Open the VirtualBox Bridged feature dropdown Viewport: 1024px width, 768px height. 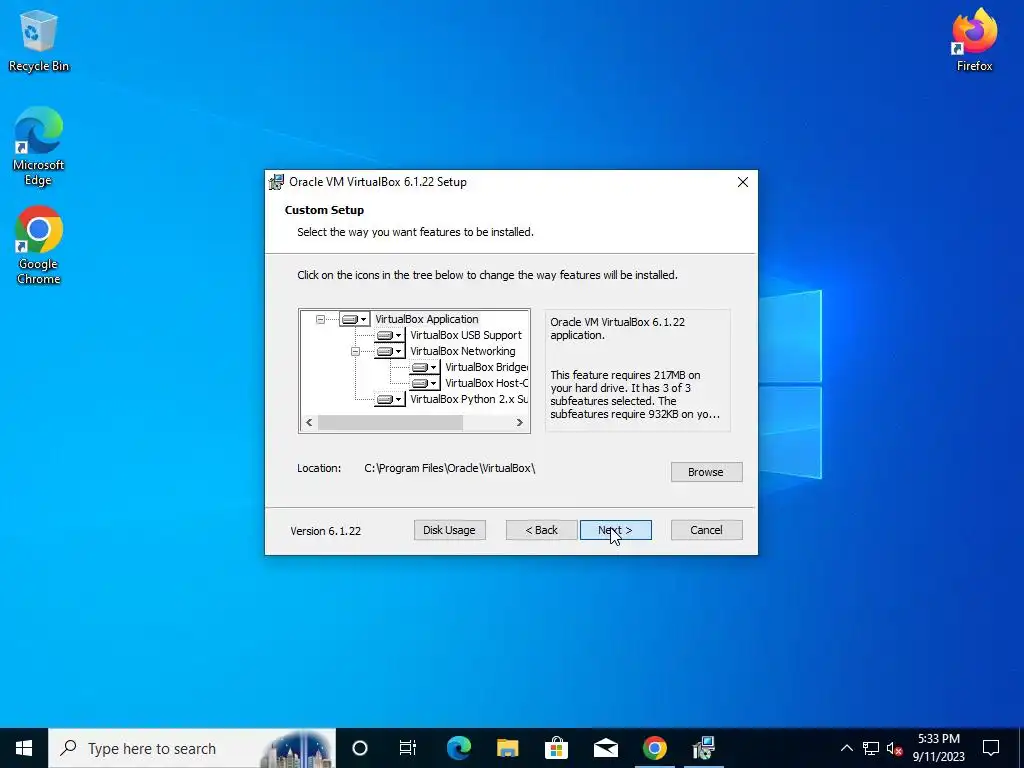[425, 368]
